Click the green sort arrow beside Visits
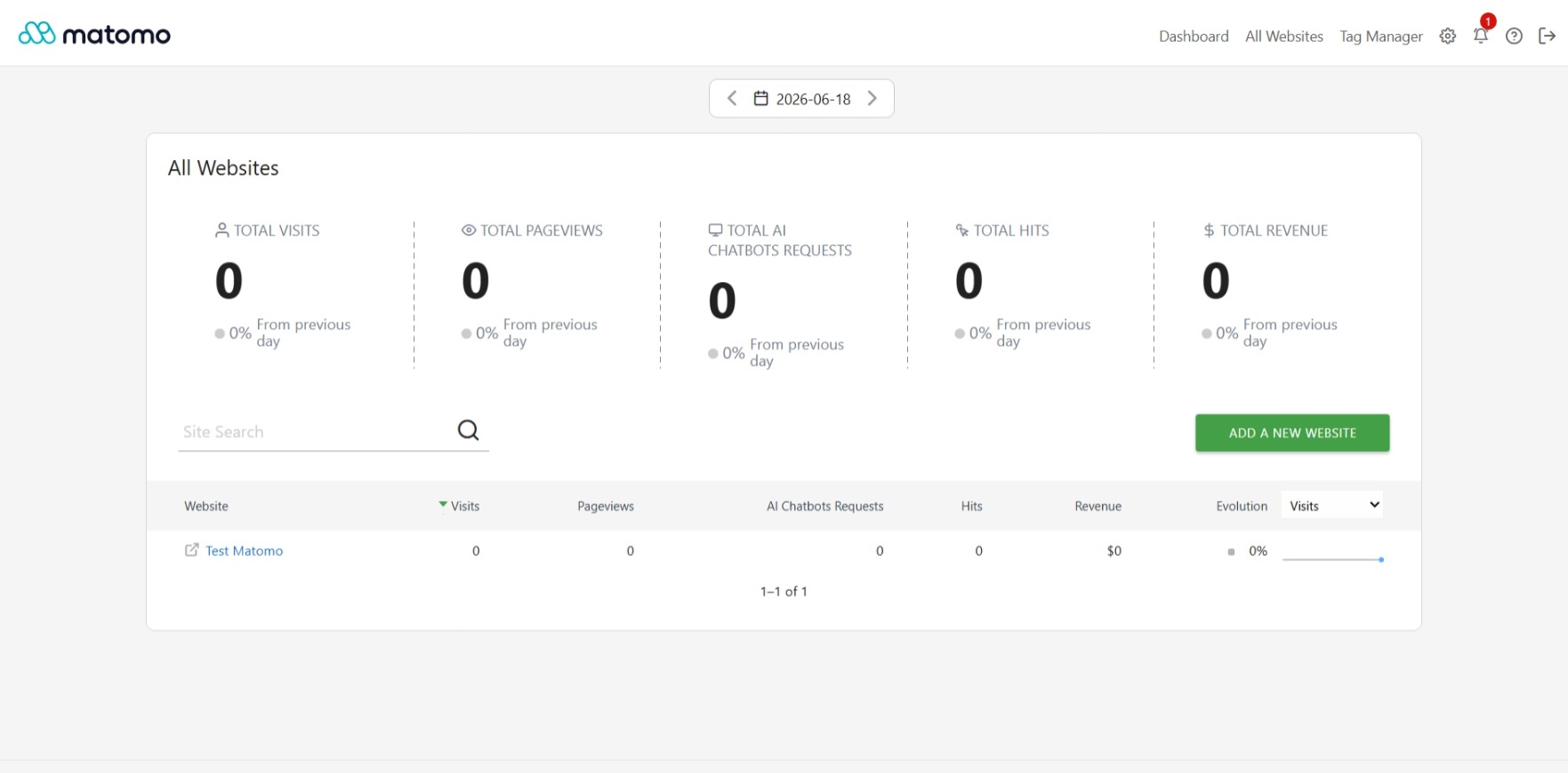This screenshot has width=1568, height=773. tap(443, 504)
